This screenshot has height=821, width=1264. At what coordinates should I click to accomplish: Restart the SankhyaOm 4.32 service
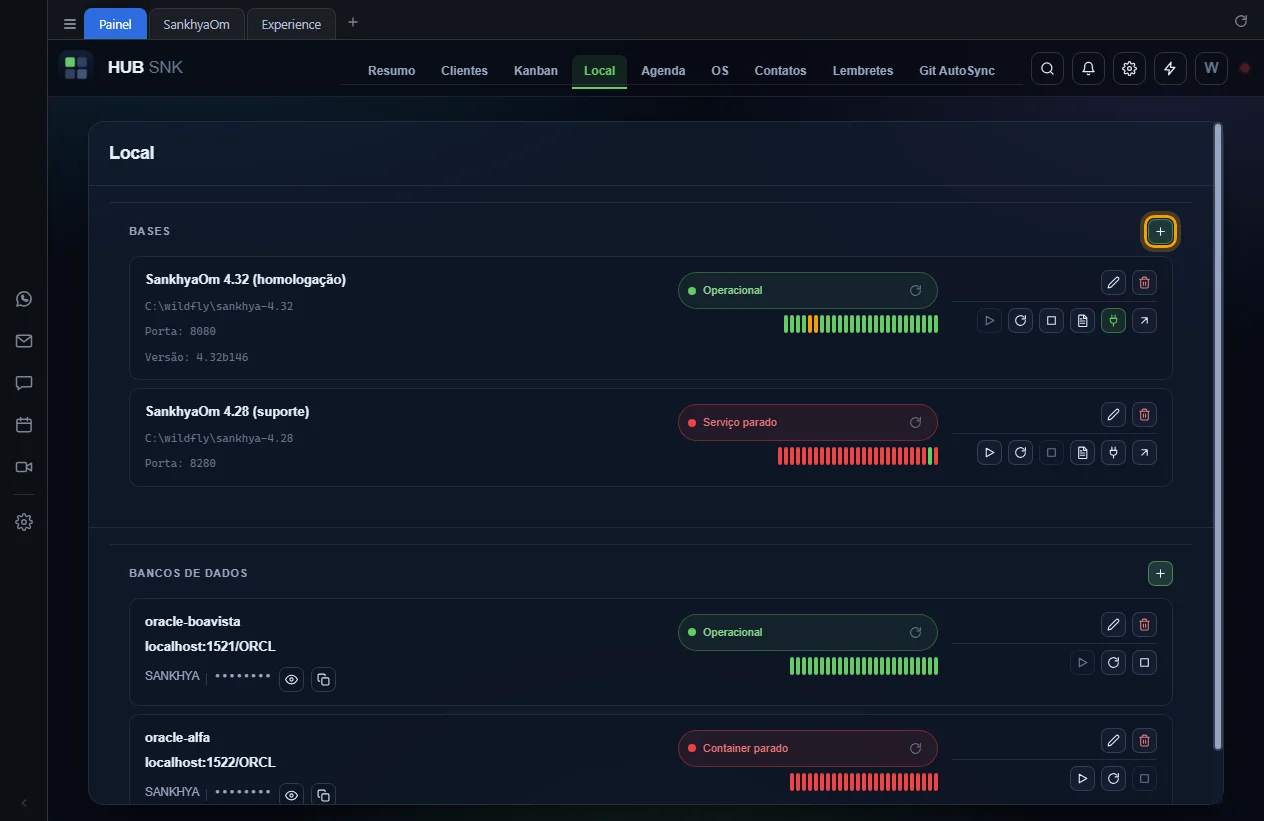coord(1020,321)
